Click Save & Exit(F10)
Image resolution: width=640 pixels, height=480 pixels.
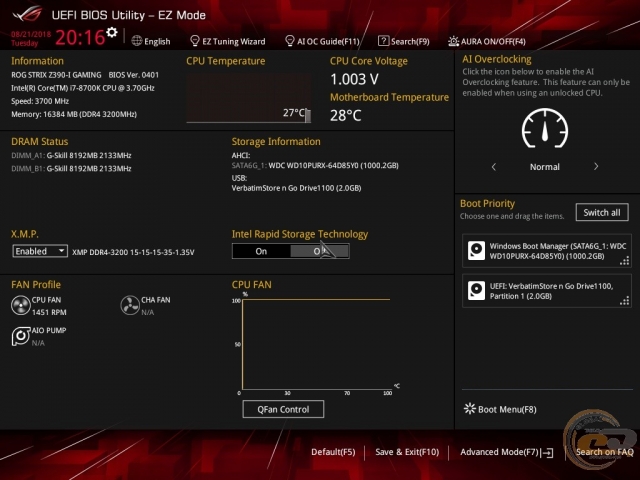tap(407, 452)
